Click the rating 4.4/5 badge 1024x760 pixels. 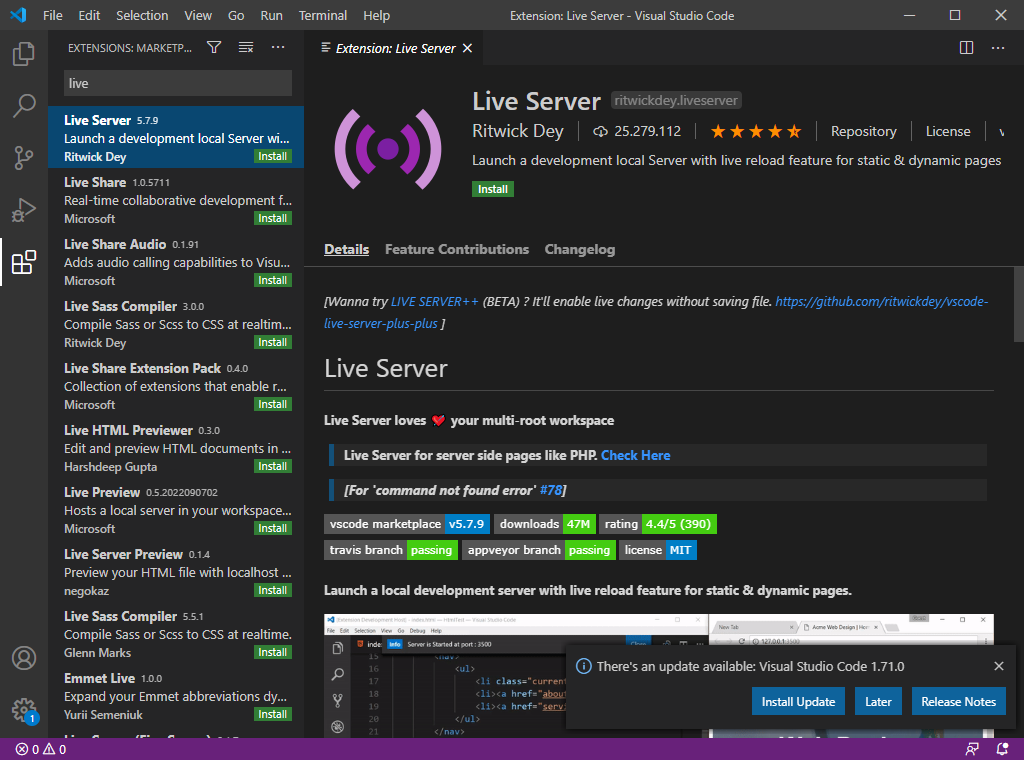(x=658, y=524)
